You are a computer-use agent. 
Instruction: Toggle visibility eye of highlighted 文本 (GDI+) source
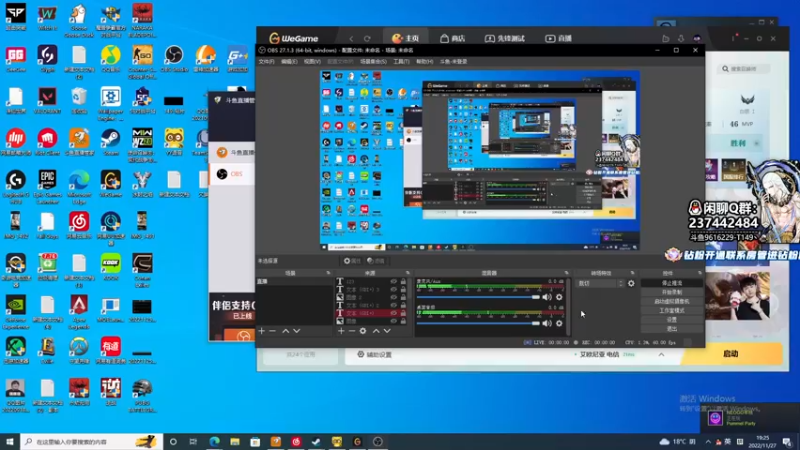pyautogui.click(x=393, y=313)
